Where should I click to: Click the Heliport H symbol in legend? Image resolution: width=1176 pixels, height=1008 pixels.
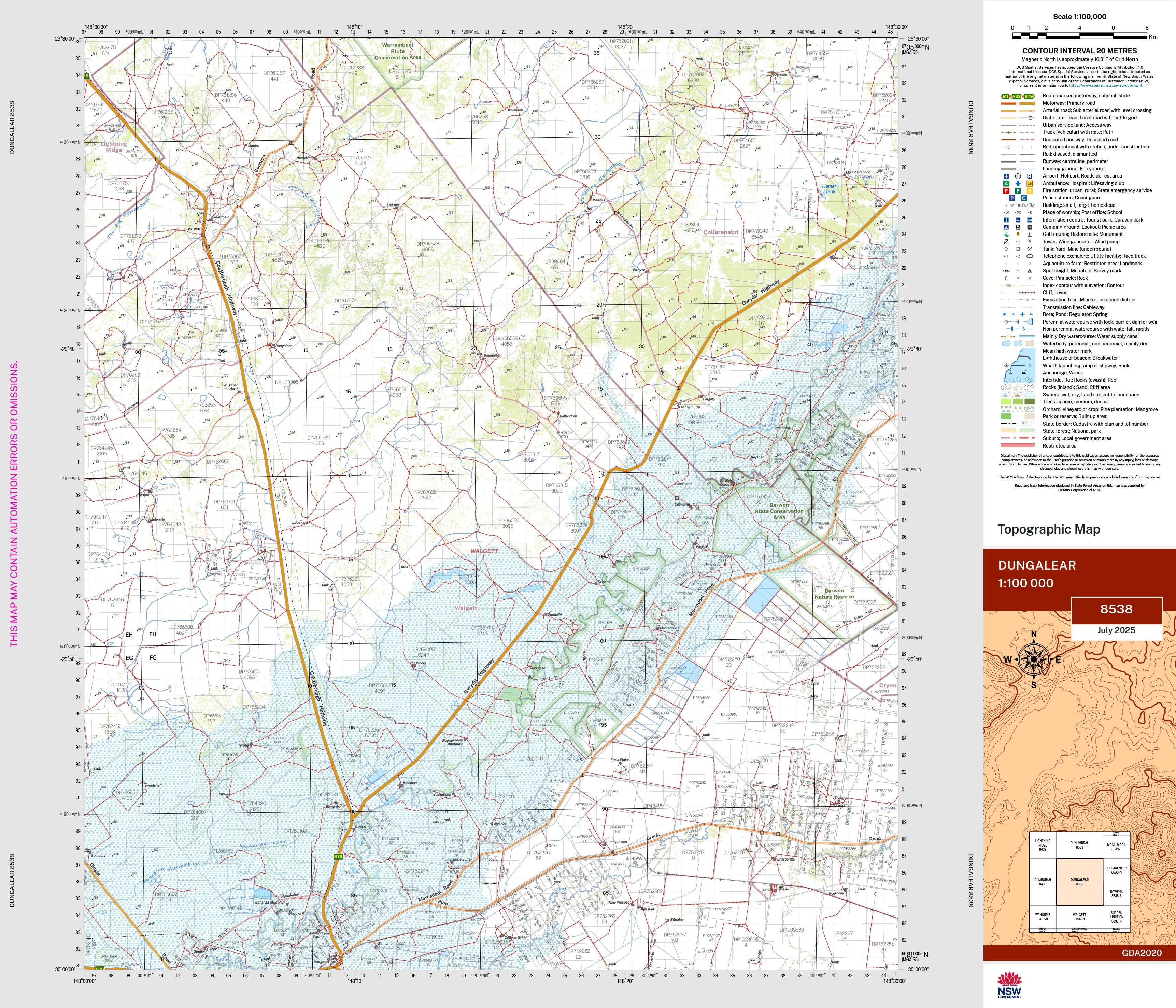coord(1018,176)
